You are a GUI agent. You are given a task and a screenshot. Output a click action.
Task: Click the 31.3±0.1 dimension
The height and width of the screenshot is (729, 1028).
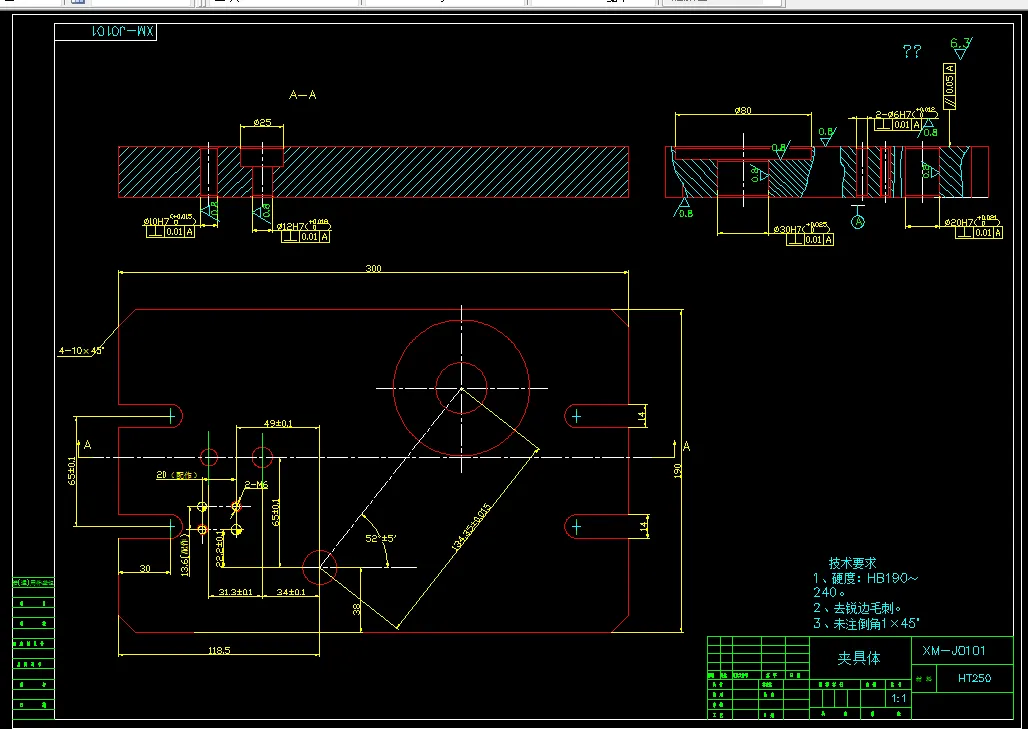coord(235,592)
